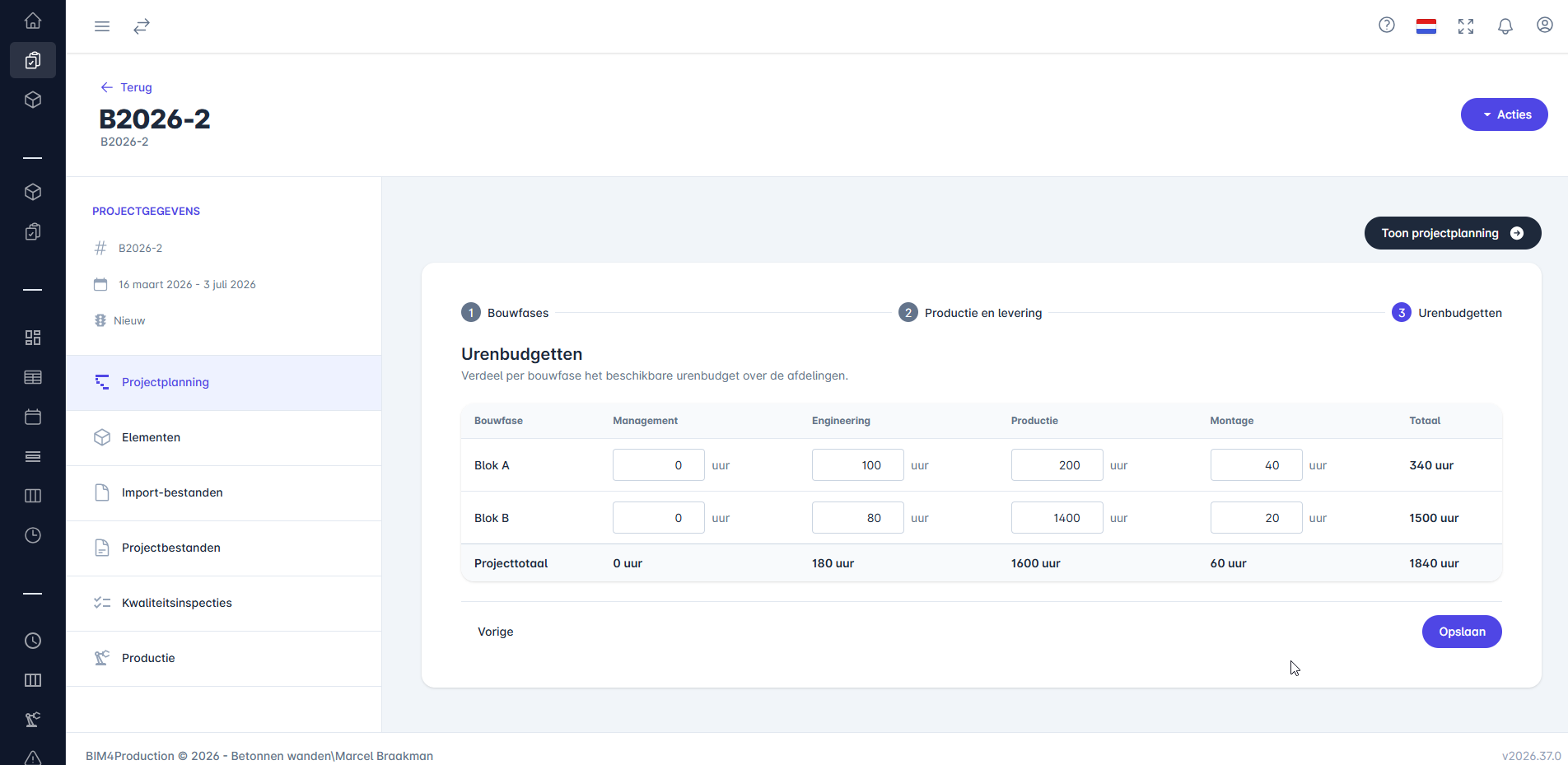Viewport: 1568px width, 765px height.
Task: Select the Dutch flag language icon
Action: click(x=1426, y=26)
